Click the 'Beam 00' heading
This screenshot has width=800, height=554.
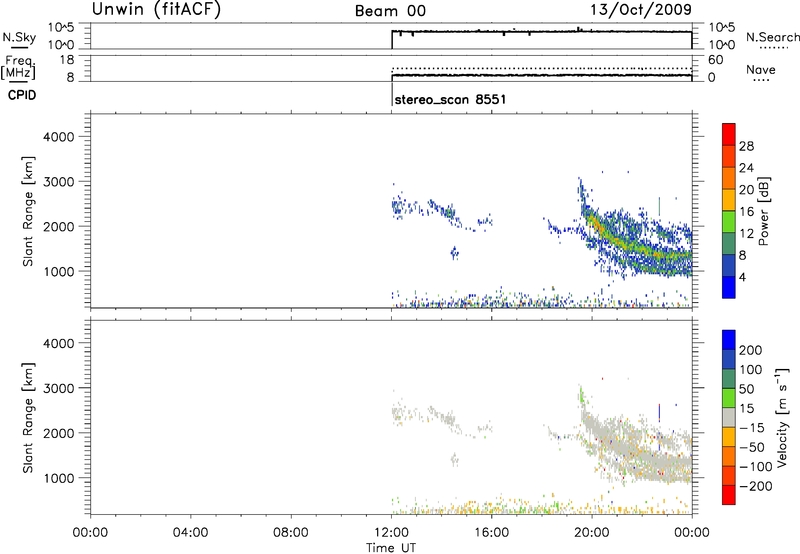pyautogui.click(x=390, y=11)
